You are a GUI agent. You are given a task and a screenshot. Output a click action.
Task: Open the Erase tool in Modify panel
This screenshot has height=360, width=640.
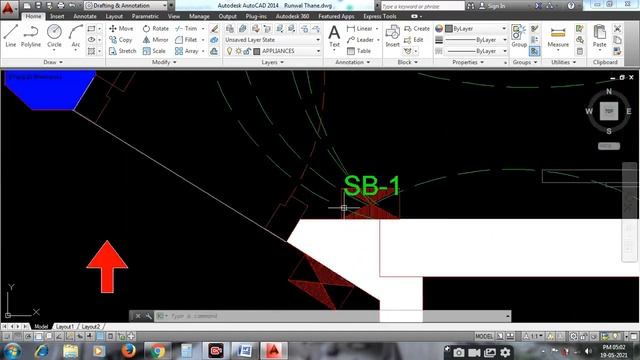(x=214, y=29)
